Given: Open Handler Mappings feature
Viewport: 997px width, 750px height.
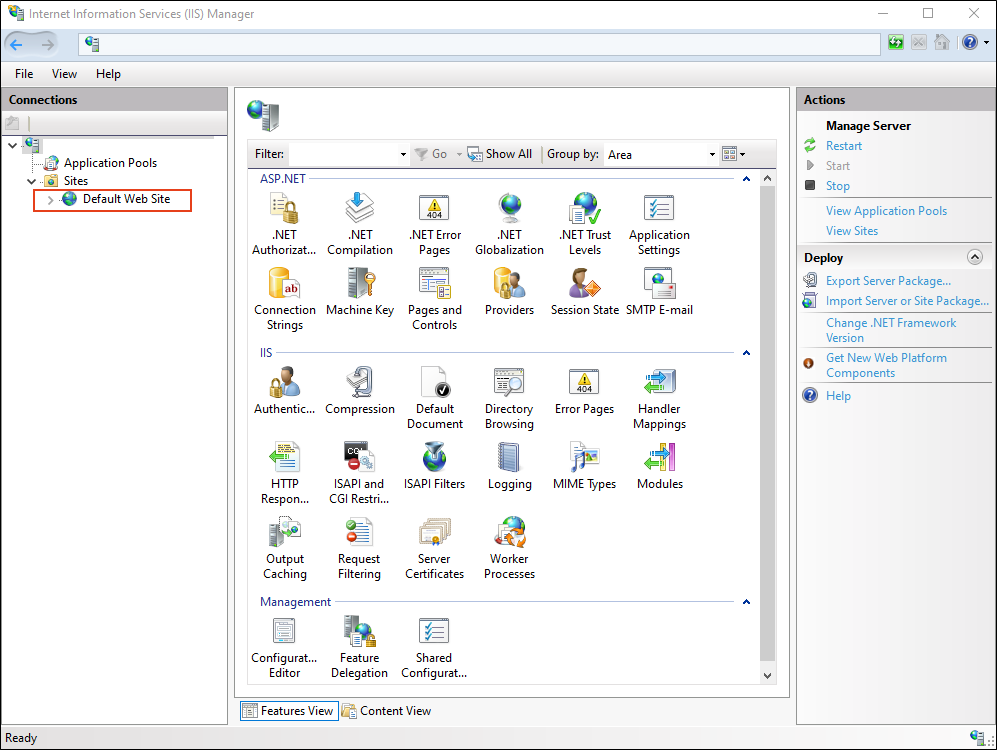Looking at the screenshot, I should click(659, 399).
